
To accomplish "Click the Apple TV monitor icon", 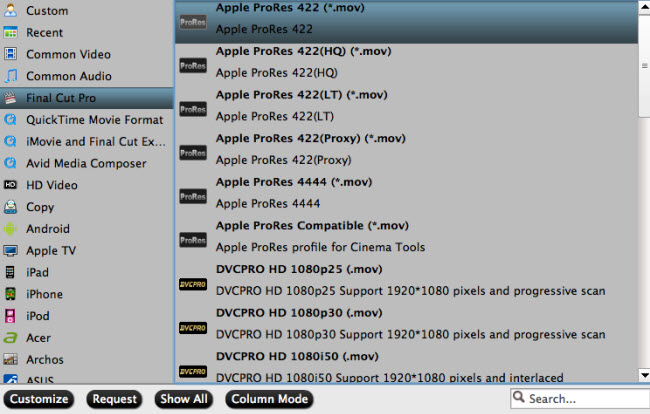I will tap(10, 250).
